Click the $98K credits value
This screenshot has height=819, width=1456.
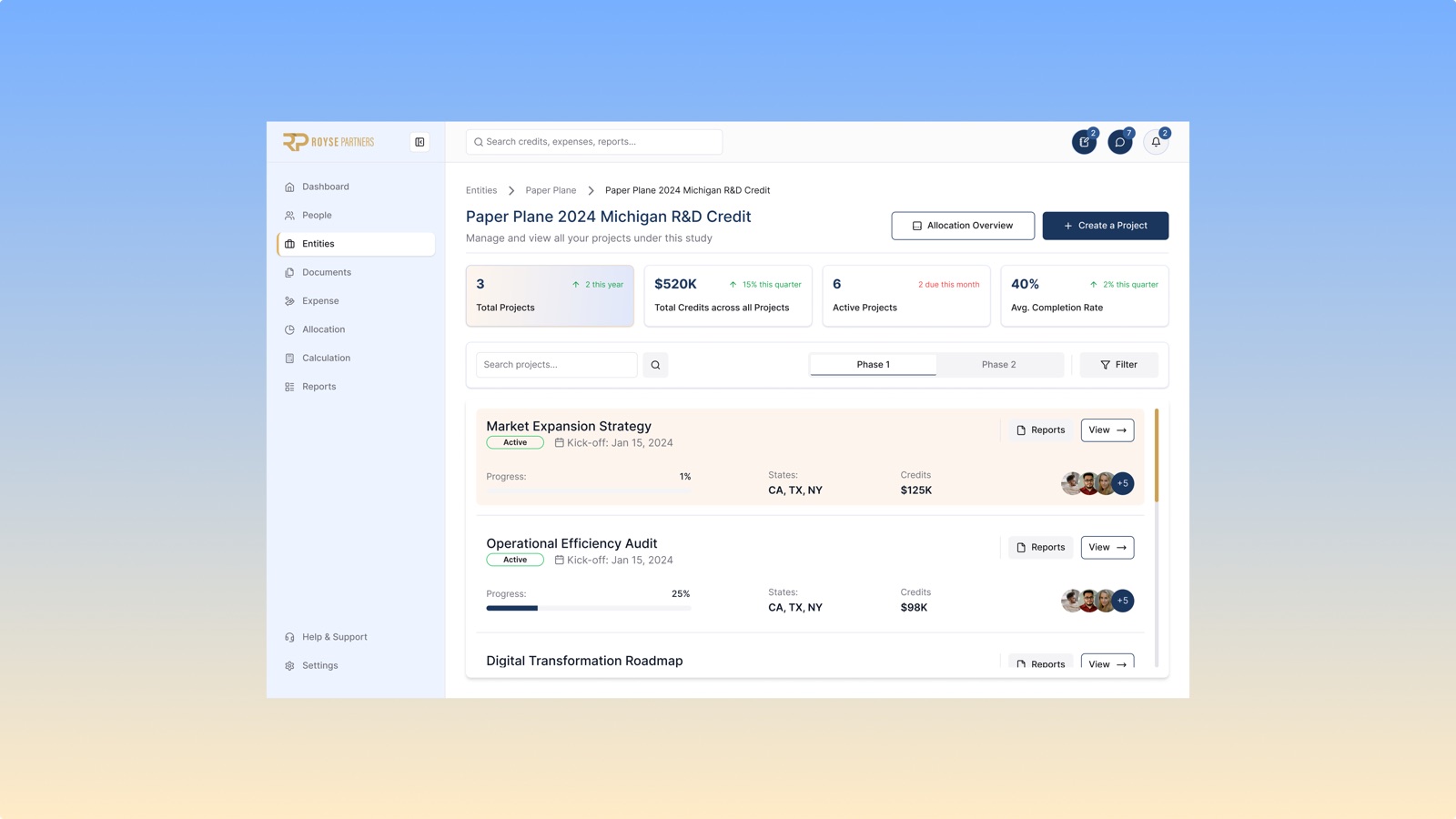pos(914,608)
